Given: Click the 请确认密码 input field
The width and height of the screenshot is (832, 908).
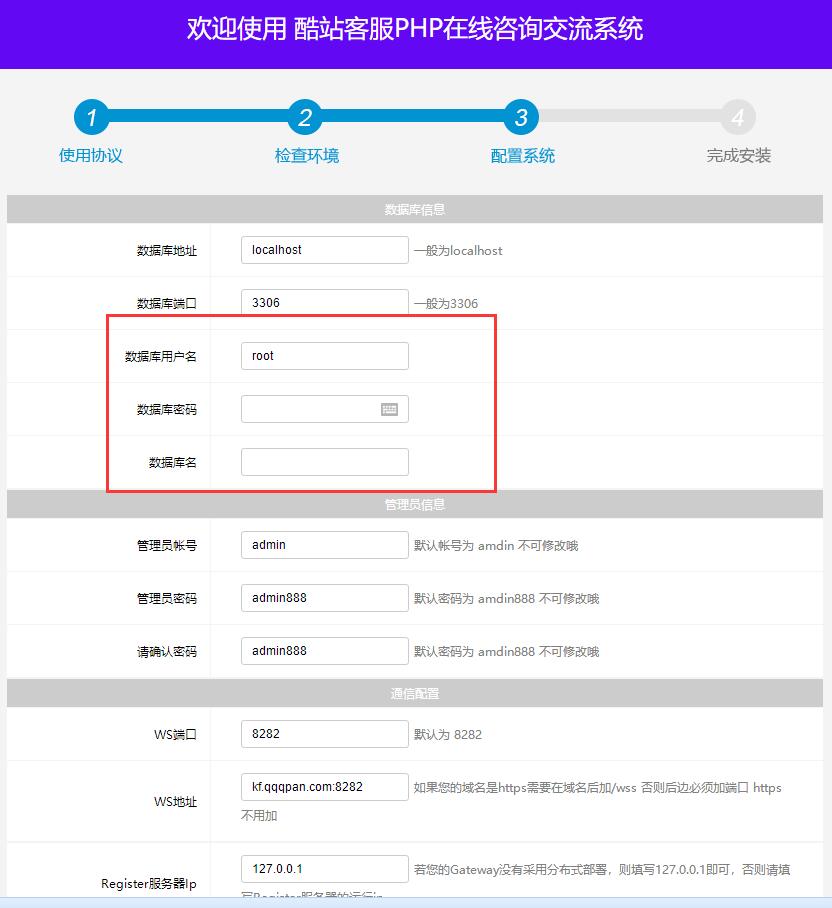Looking at the screenshot, I should pyautogui.click(x=324, y=651).
